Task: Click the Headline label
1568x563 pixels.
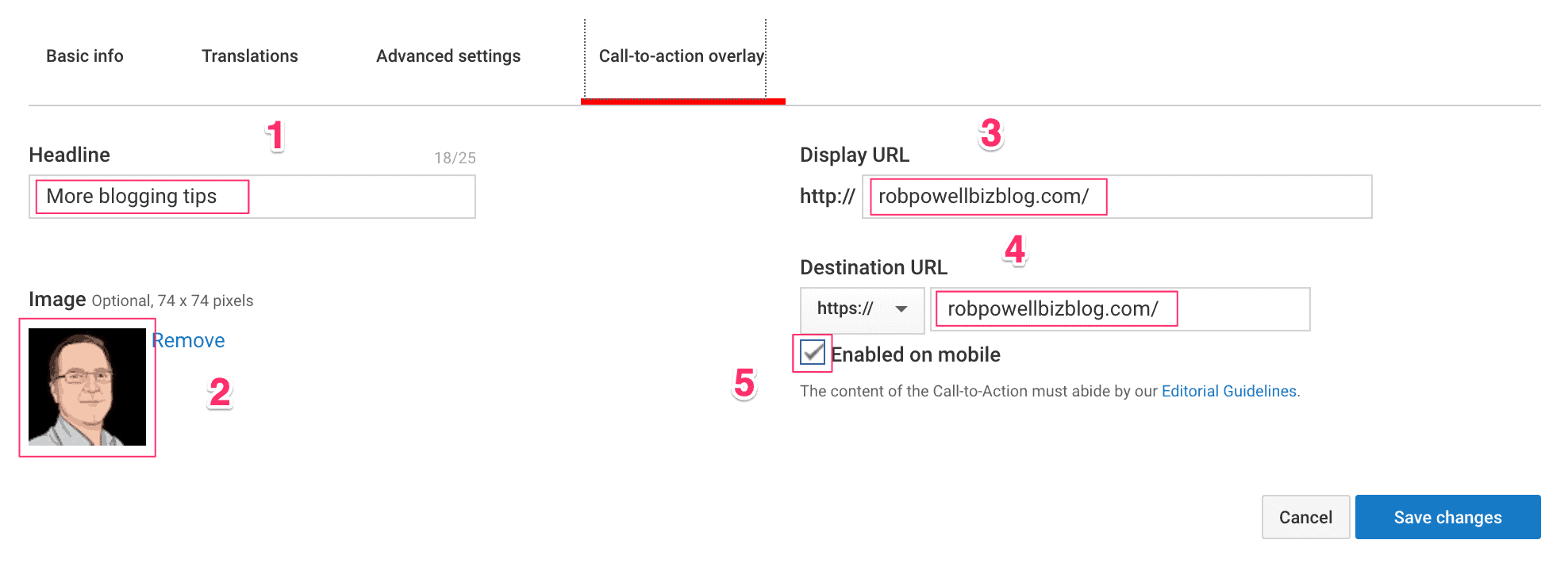Action: [x=69, y=155]
